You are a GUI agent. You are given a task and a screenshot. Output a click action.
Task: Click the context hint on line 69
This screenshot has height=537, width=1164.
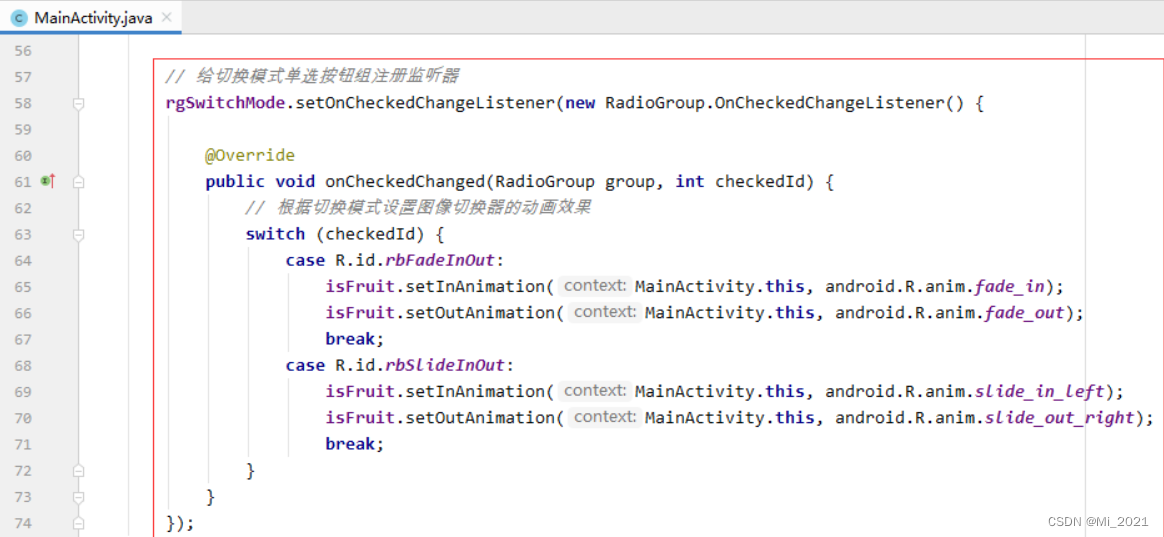pyautogui.click(x=595, y=391)
